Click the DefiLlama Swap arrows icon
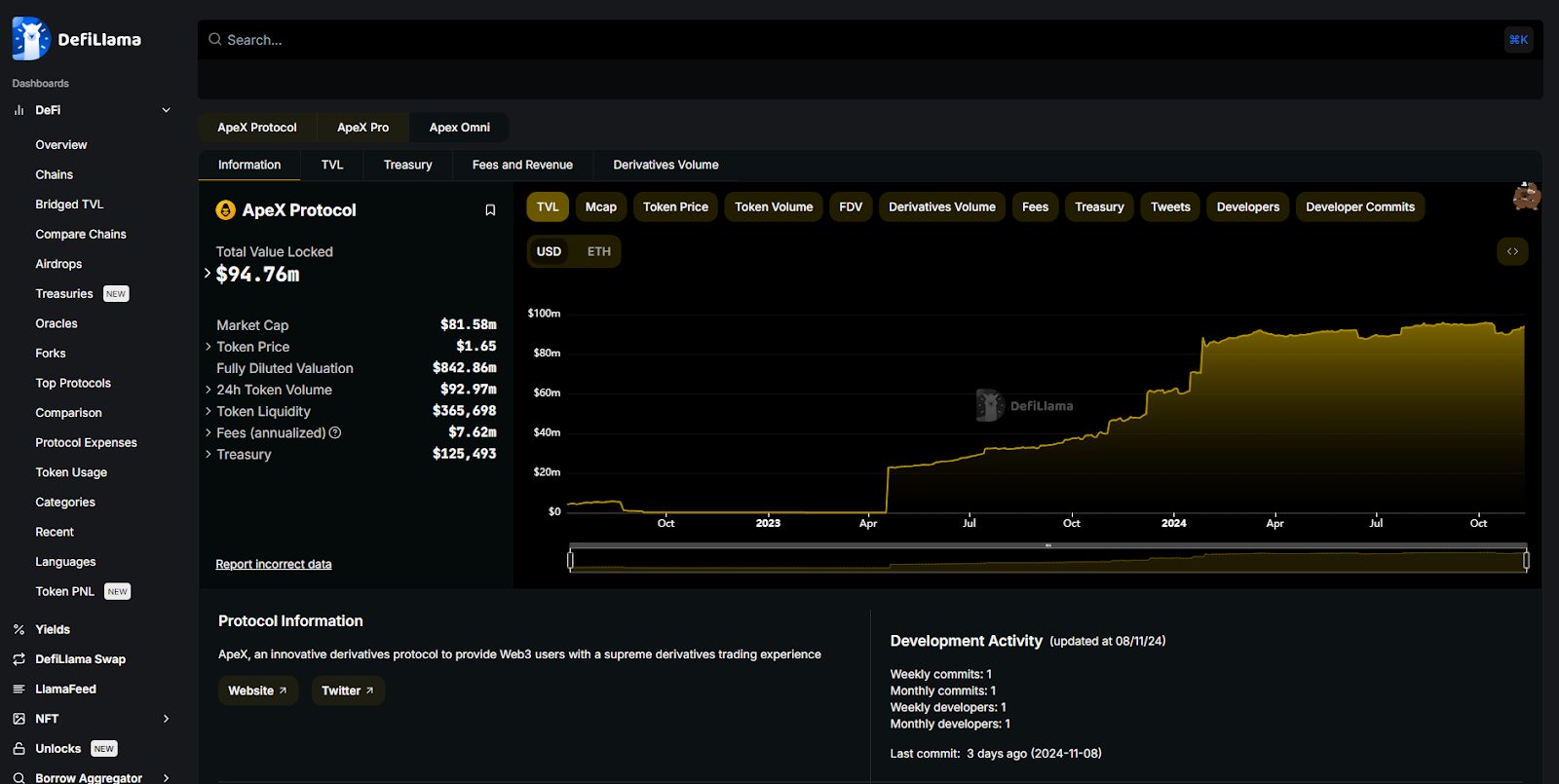1559x784 pixels. tap(19, 659)
